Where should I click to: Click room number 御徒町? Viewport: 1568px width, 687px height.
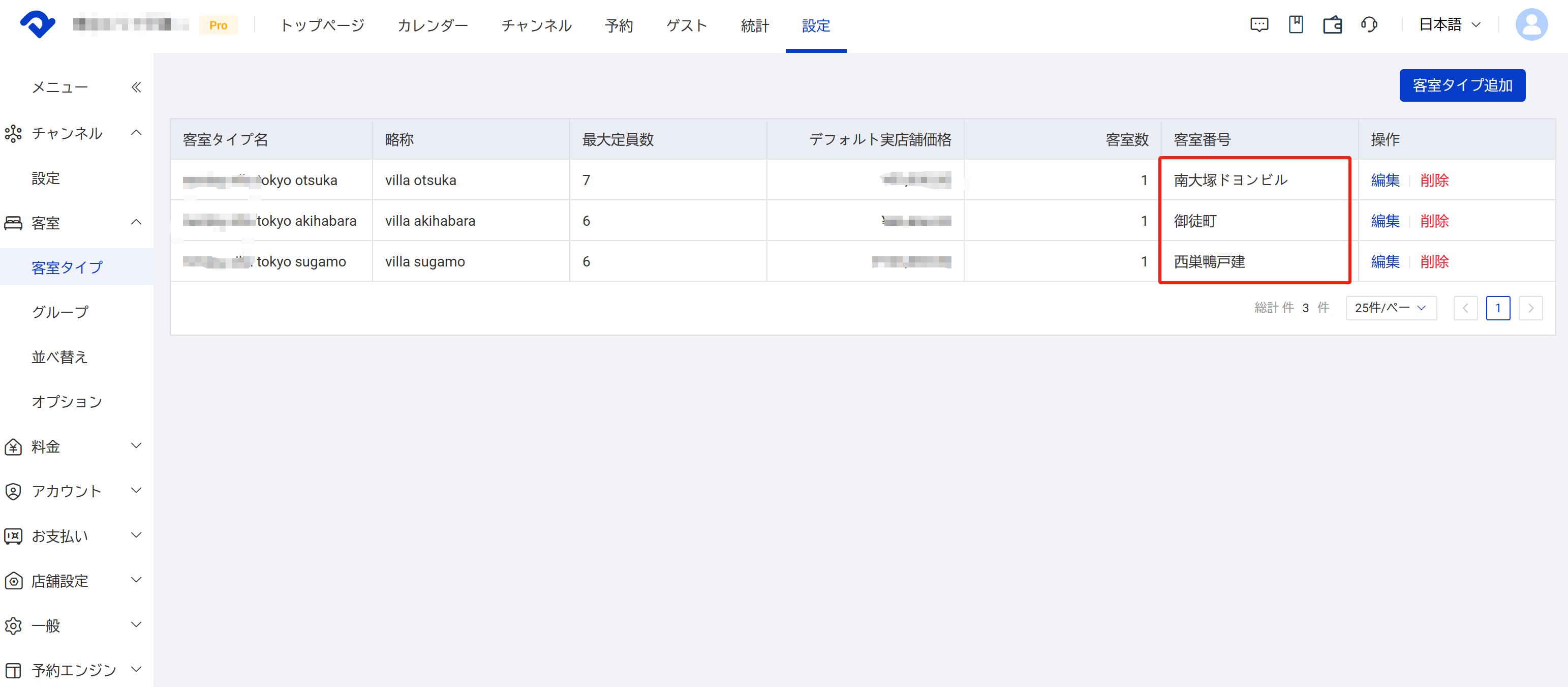1195,221
